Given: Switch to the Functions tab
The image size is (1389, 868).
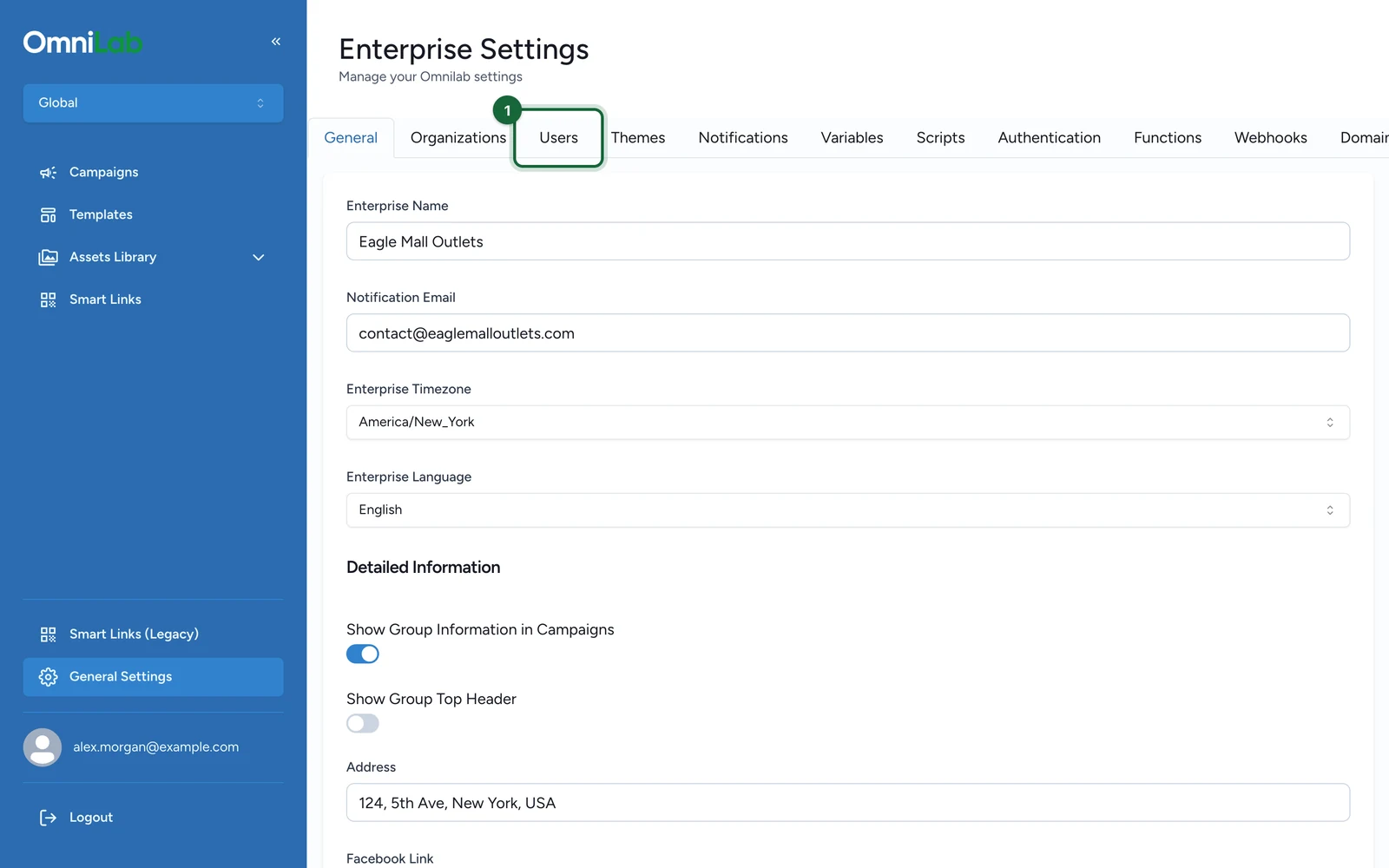Looking at the screenshot, I should tap(1167, 138).
